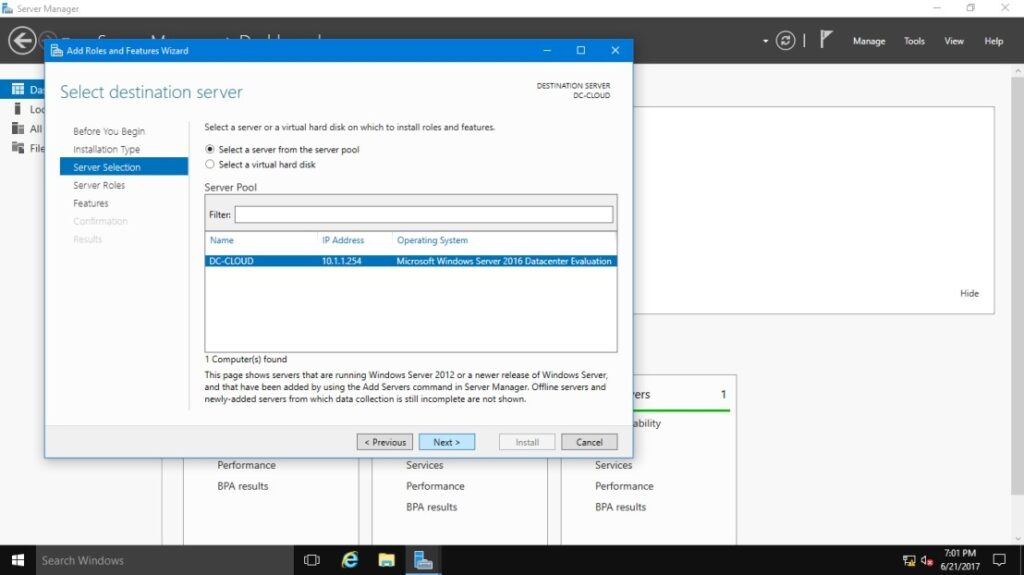Screen dimensions: 1024x575
Task: Click the refresh icon in Server Manager header
Action: [x=785, y=41]
